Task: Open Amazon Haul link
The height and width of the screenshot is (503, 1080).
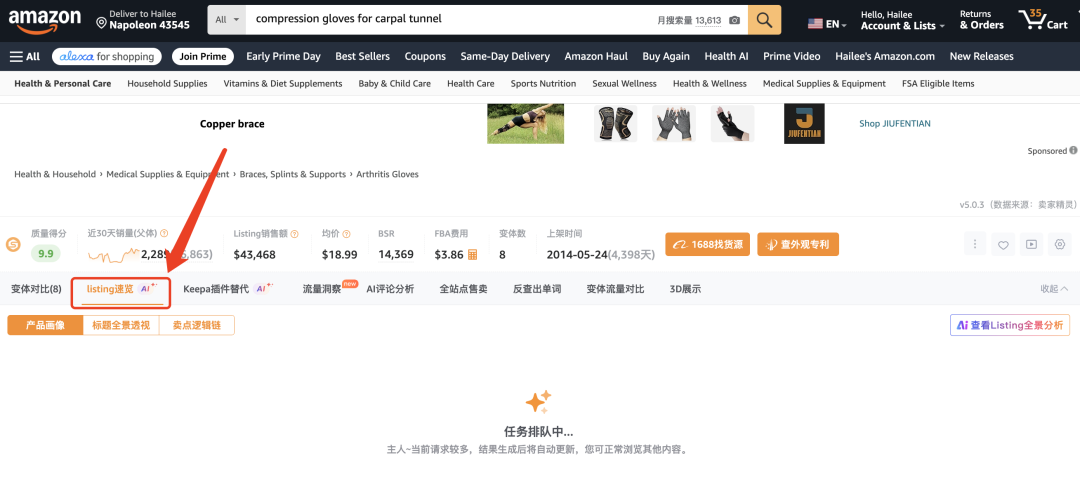Action: [x=596, y=57]
